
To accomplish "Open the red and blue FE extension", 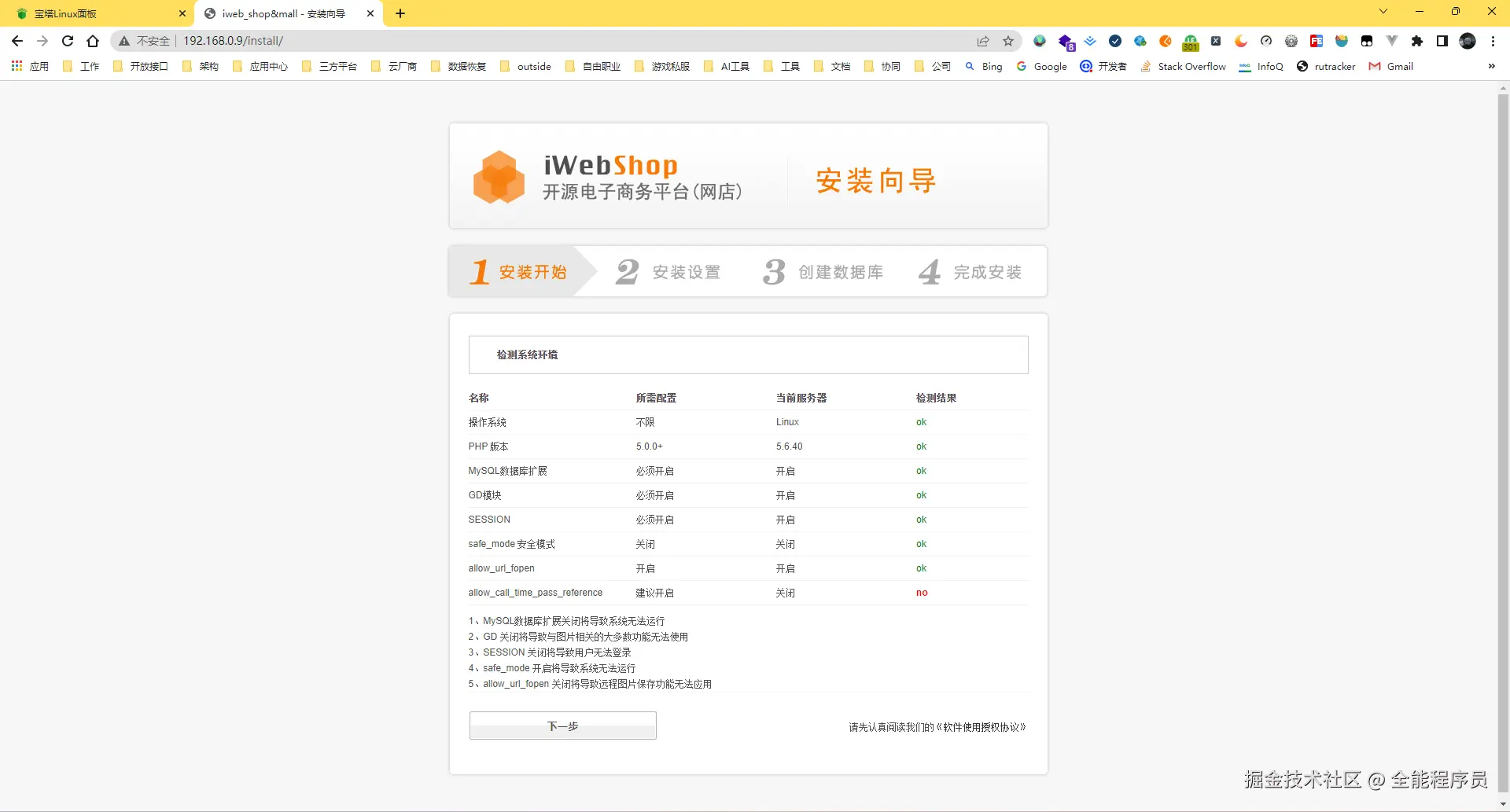I will coord(1317,41).
